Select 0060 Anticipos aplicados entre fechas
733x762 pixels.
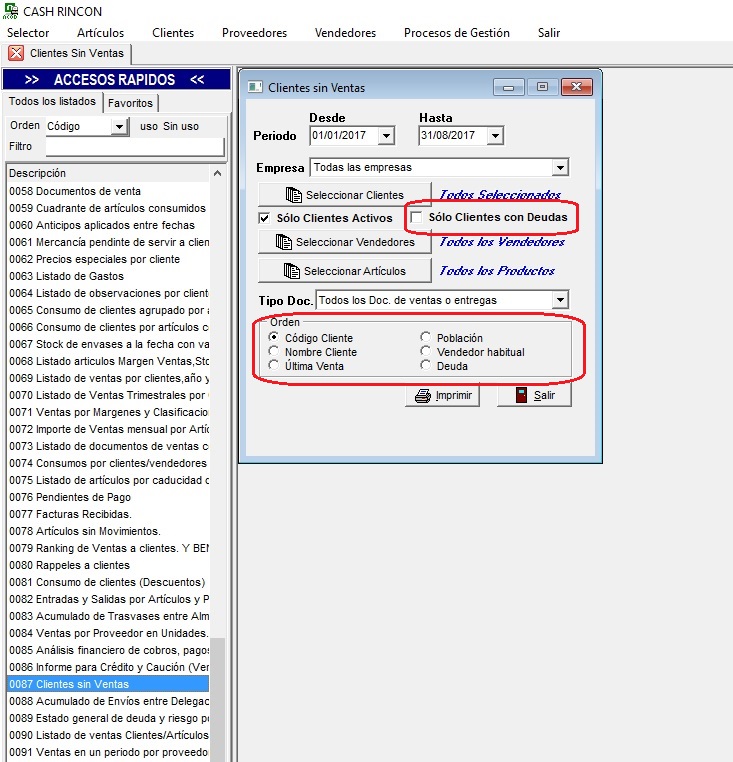[108, 225]
